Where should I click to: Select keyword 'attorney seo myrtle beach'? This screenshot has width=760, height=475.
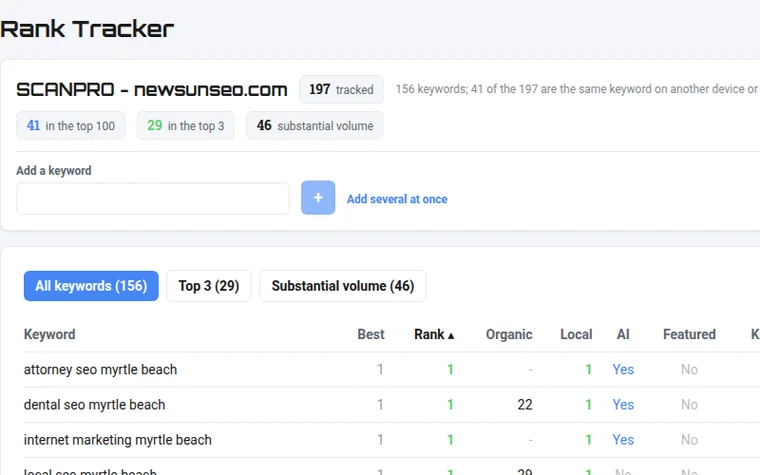tap(100, 369)
